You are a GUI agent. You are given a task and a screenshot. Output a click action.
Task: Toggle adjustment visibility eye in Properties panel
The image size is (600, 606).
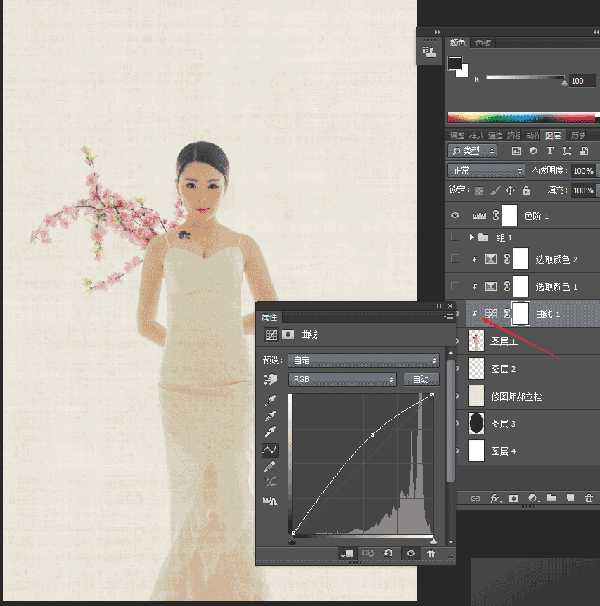point(411,553)
